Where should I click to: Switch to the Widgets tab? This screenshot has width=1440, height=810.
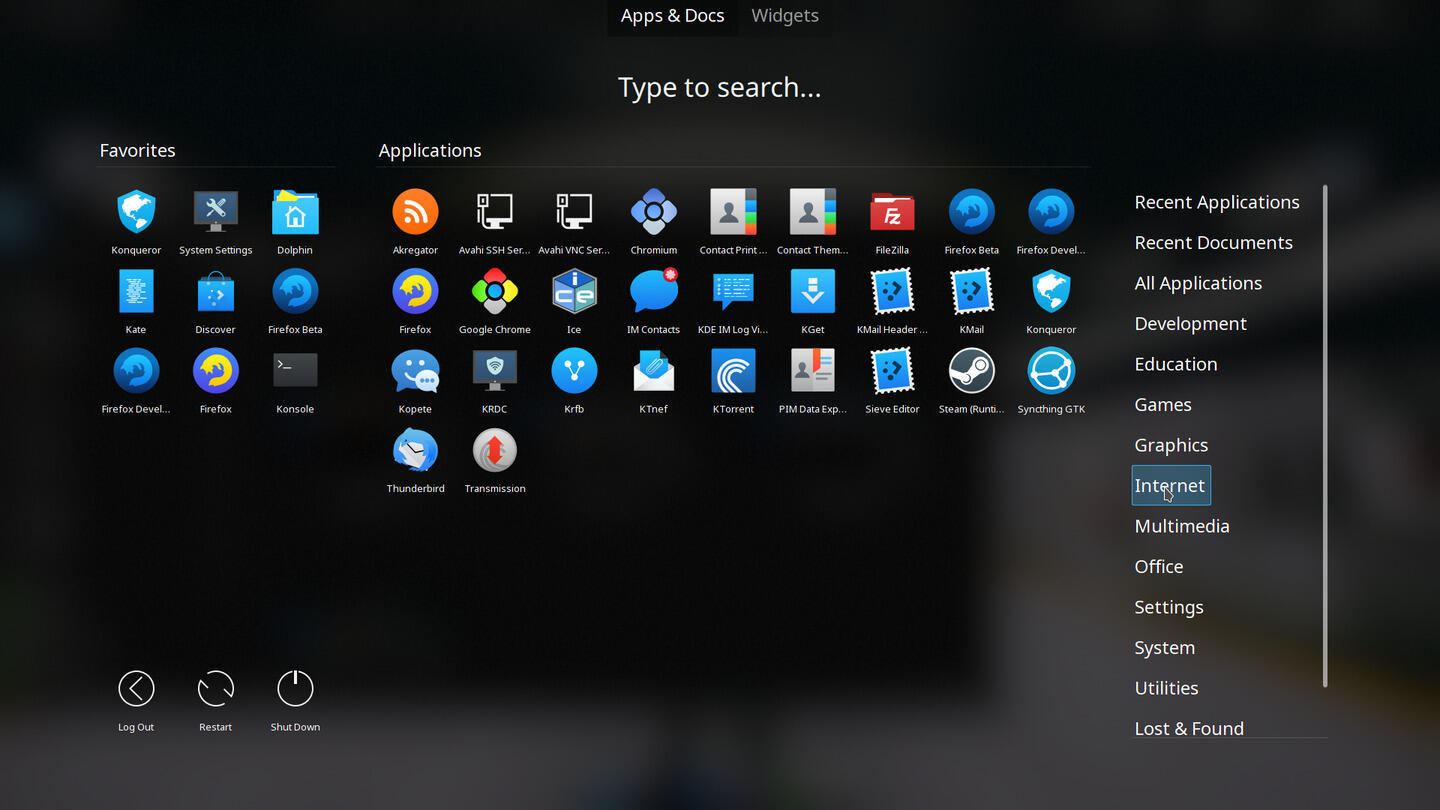(x=785, y=16)
